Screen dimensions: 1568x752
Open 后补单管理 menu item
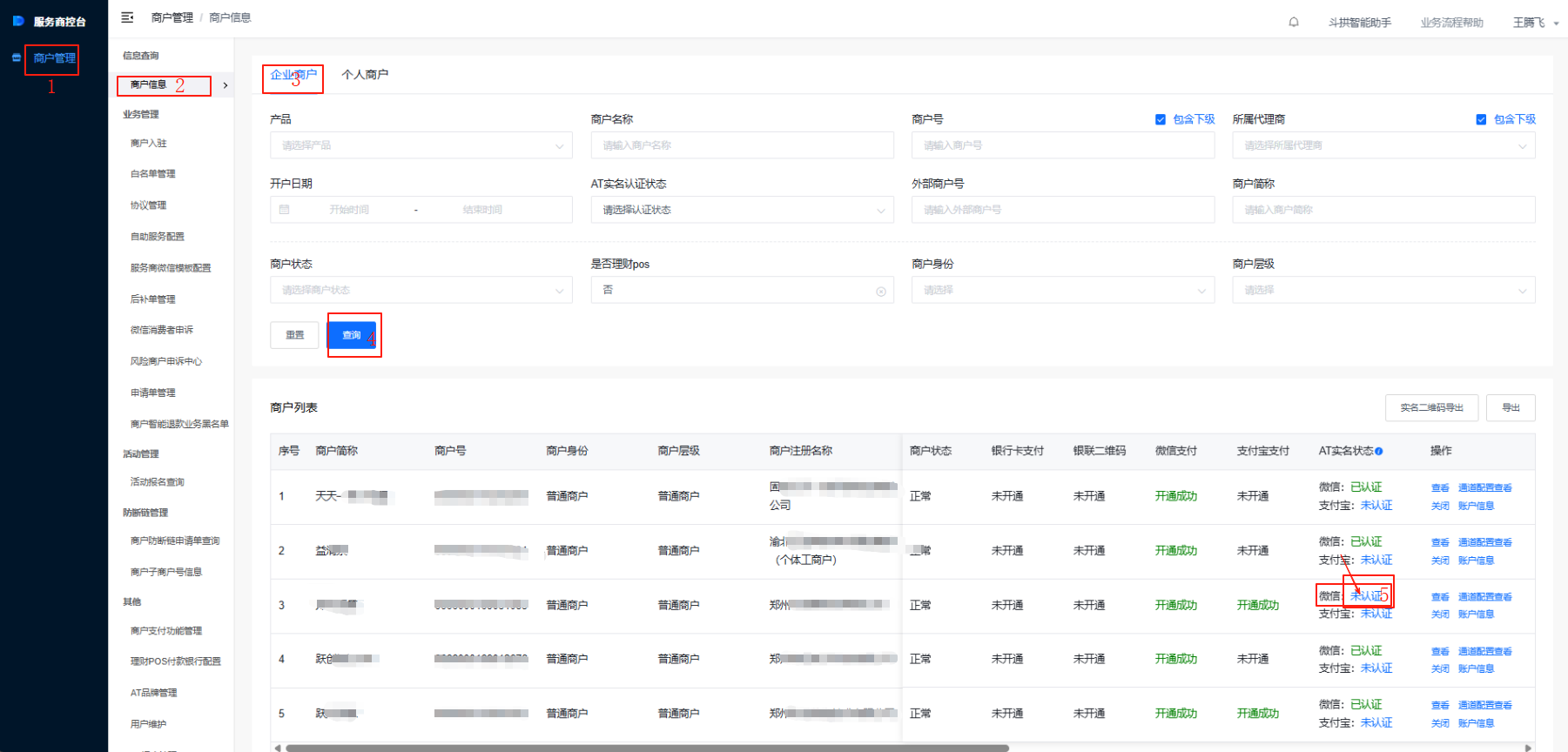152,299
